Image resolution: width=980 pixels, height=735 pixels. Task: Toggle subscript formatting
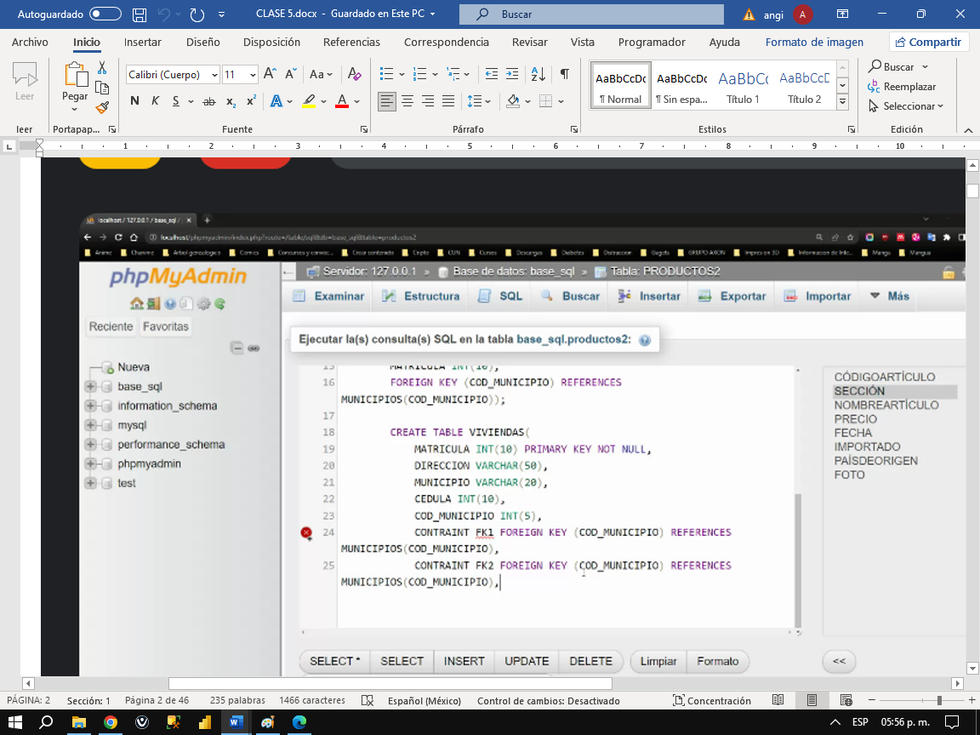pyautogui.click(x=231, y=101)
